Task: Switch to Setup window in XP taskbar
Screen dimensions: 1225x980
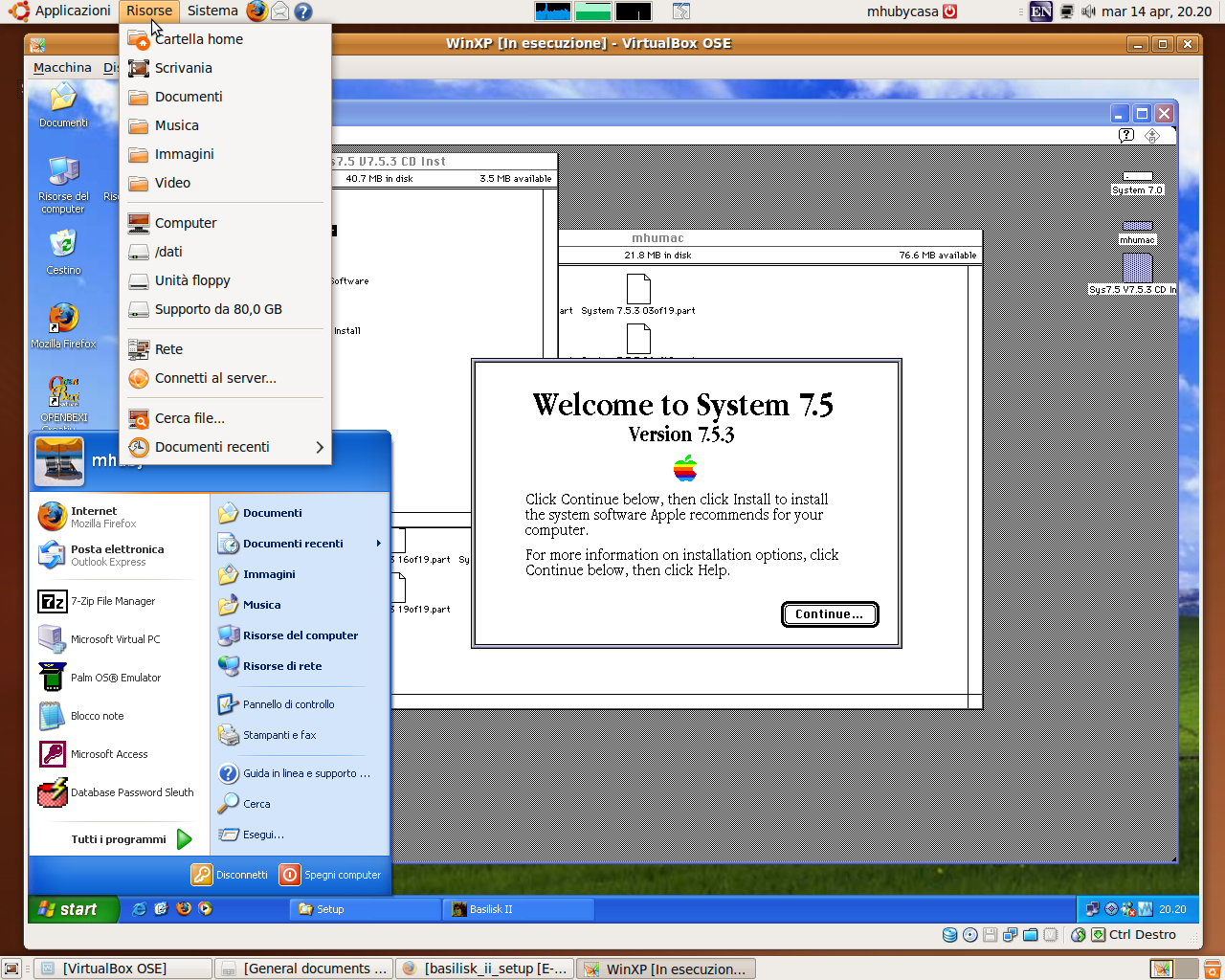Action: [x=365, y=909]
